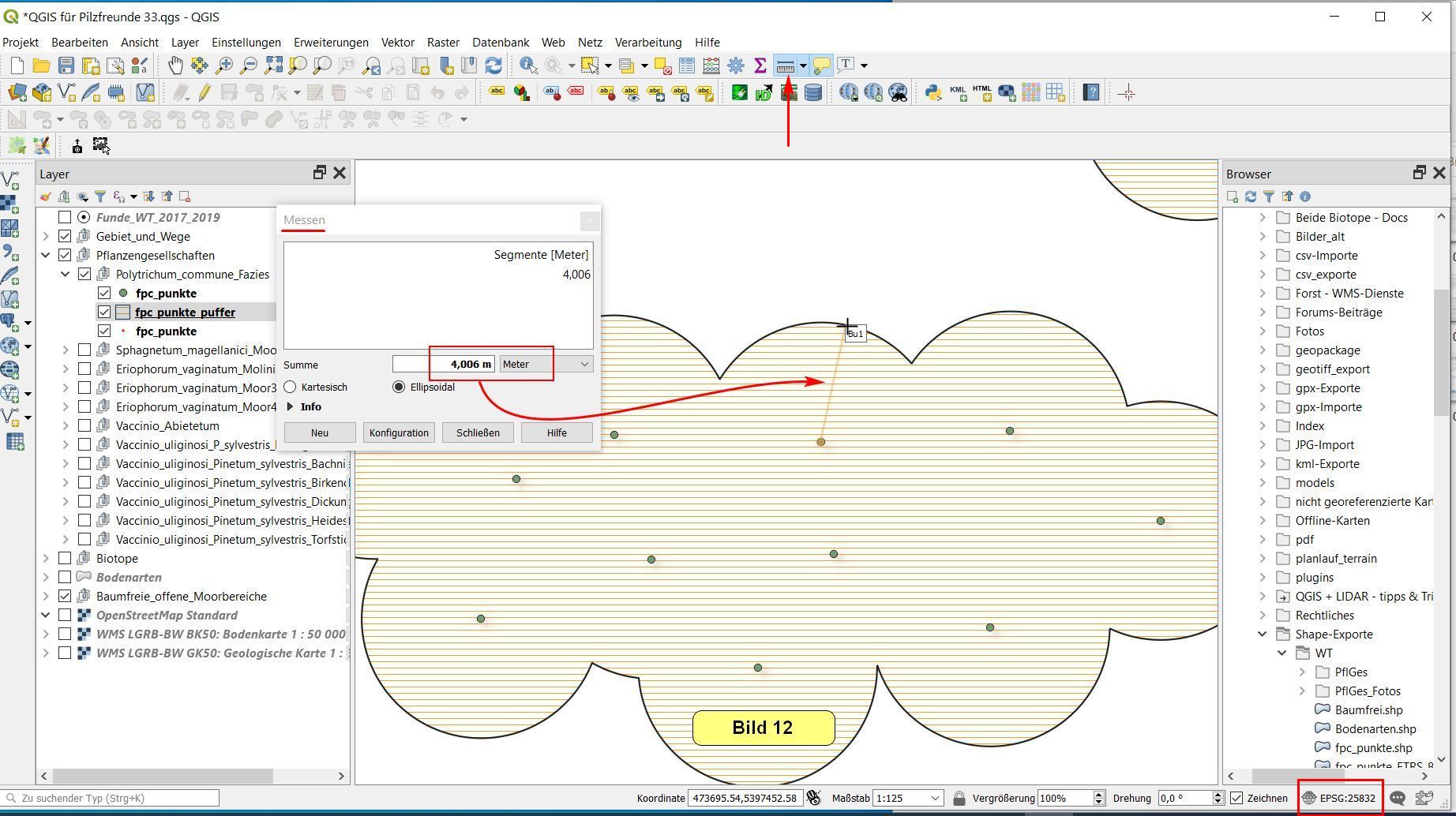This screenshot has height=816, width=1456.
Task: Click the Koordinate input field
Action: (x=744, y=798)
